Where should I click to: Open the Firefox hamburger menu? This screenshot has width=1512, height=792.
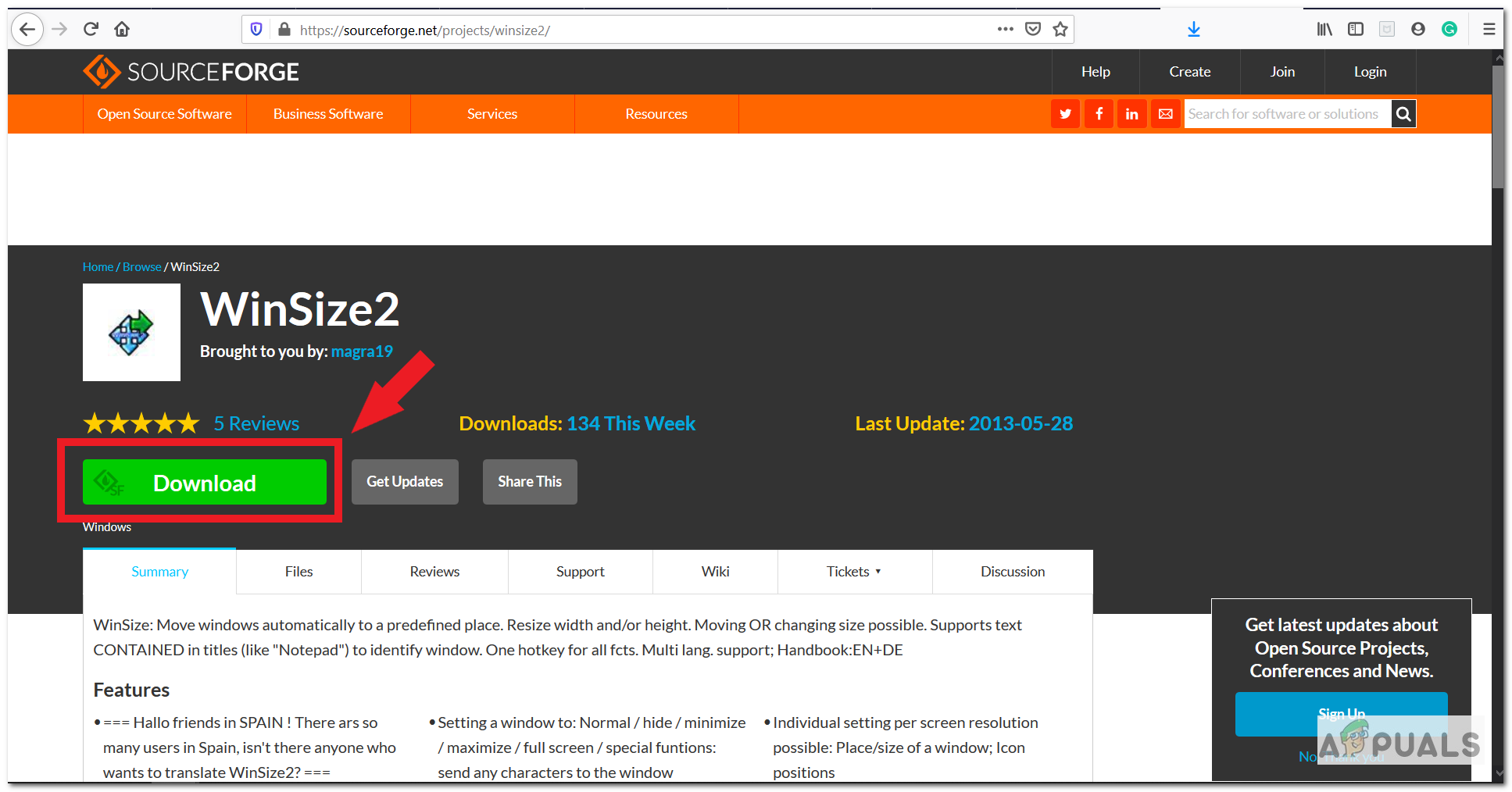tap(1489, 30)
